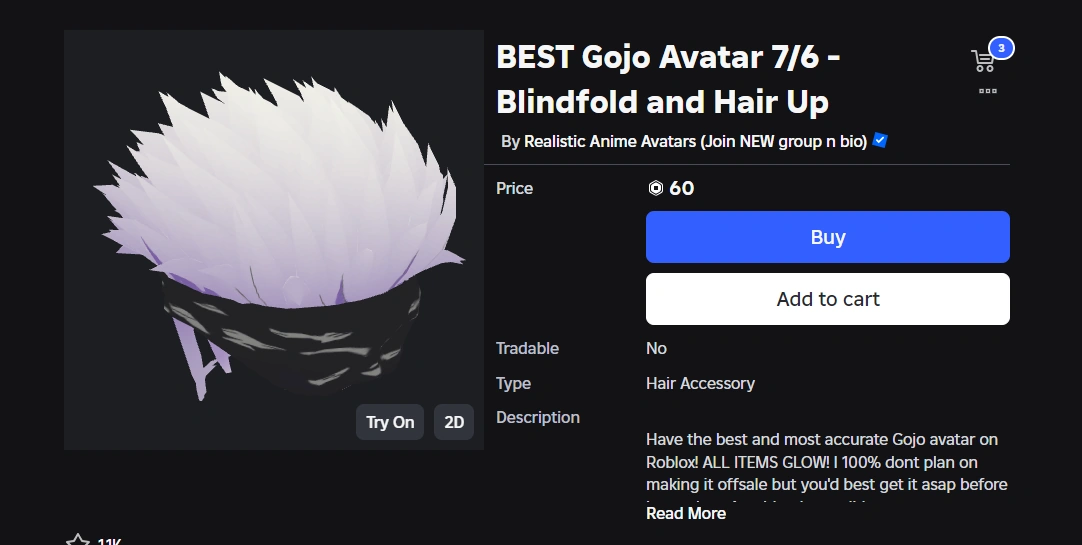Click the Robux currency icon next to 60
Image resolution: width=1082 pixels, height=545 pixels.
(x=655, y=188)
